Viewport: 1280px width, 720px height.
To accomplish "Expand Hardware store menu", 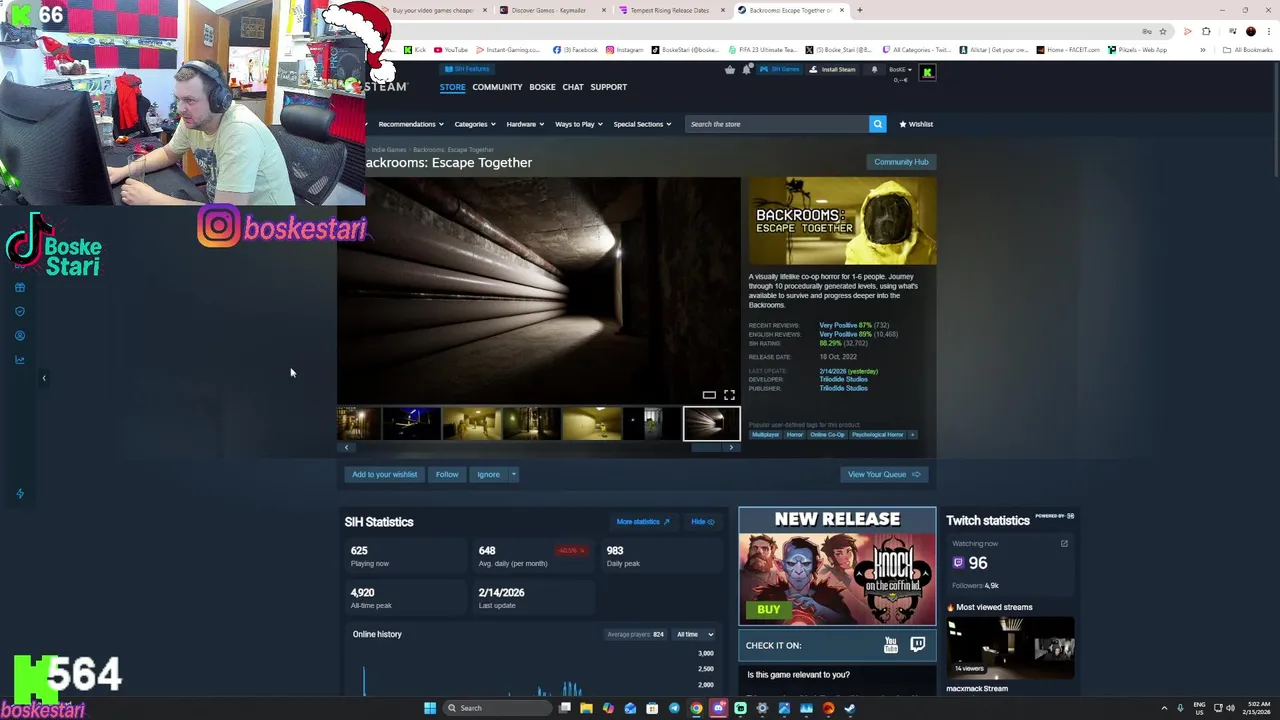I will [x=525, y=124].
